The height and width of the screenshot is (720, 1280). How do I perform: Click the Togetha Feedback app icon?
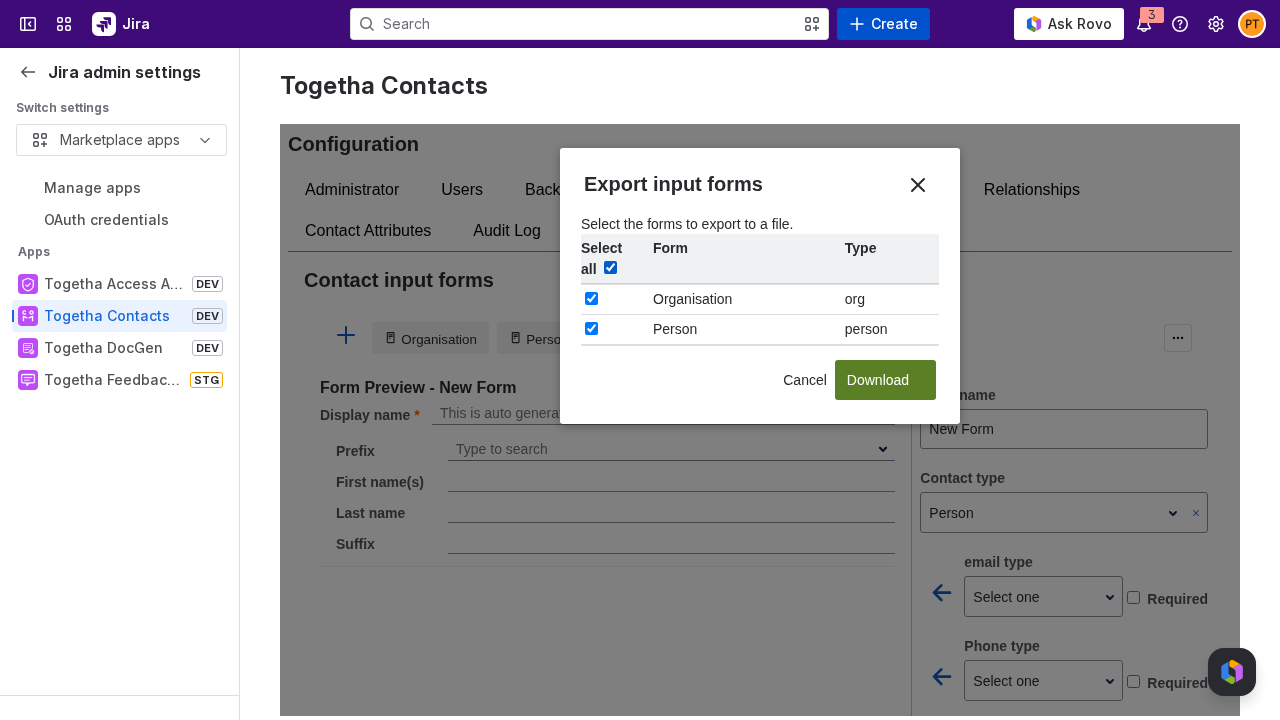(x=28, y=380)
